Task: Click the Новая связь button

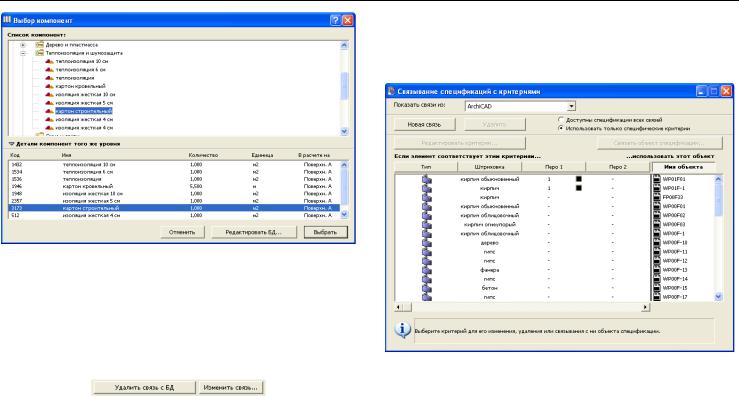Action: [x=424, y=124]
